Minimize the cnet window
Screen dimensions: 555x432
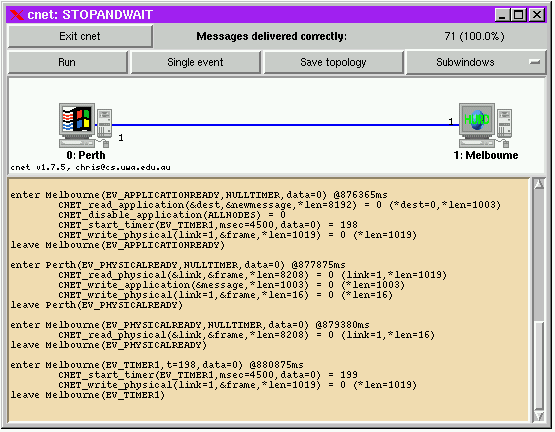(x=502, y=15)
